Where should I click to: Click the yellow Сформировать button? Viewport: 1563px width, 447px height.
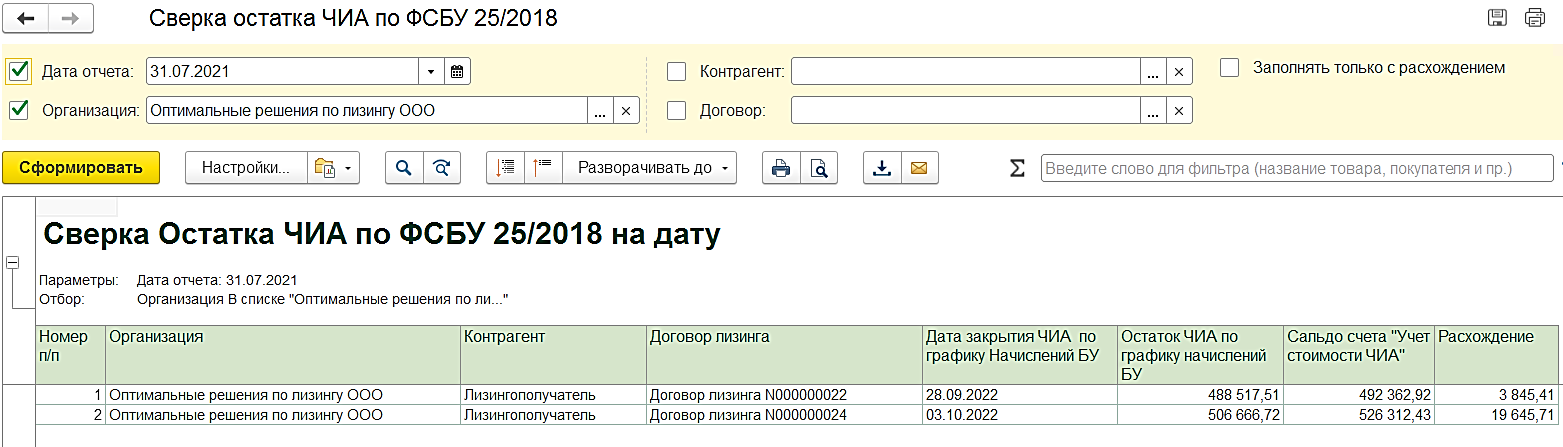[x=81, y=168]
